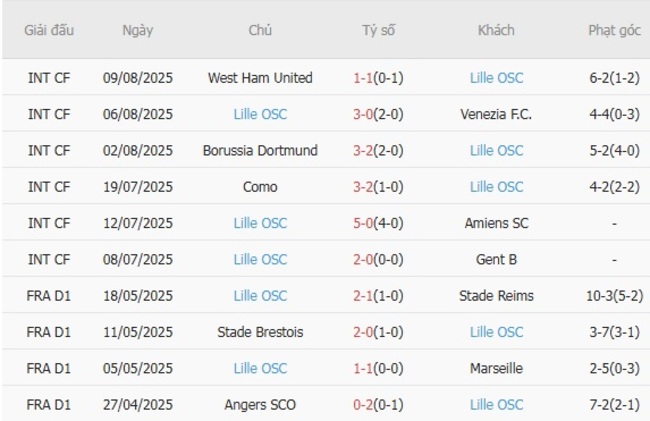
Task: Click the "Tỷ số" column header
Action: 378,30
